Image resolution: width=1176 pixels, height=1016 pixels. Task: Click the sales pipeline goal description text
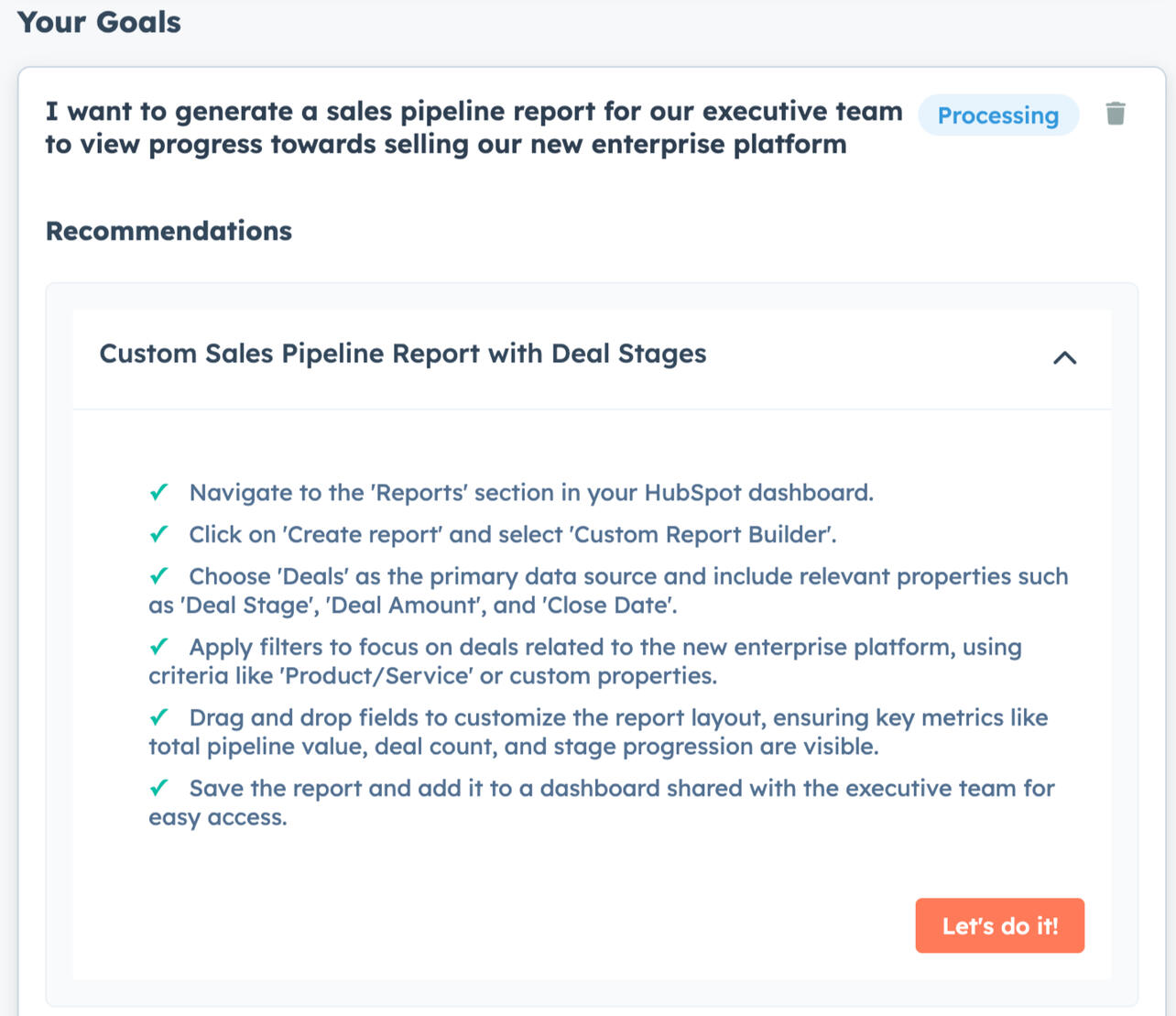point(474,127)
